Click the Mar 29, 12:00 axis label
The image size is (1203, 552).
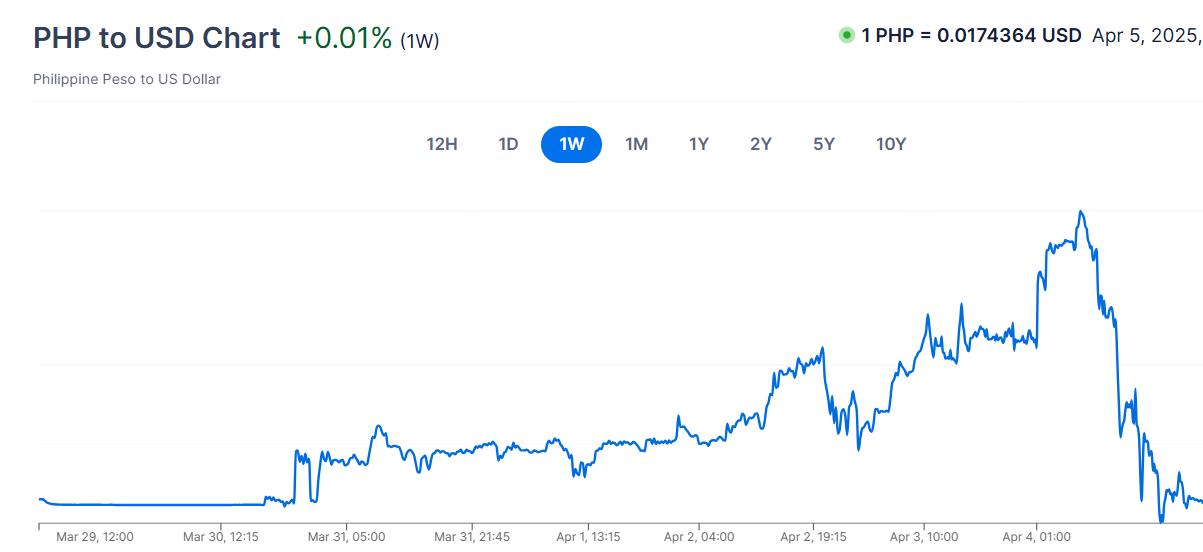point(95,537)
